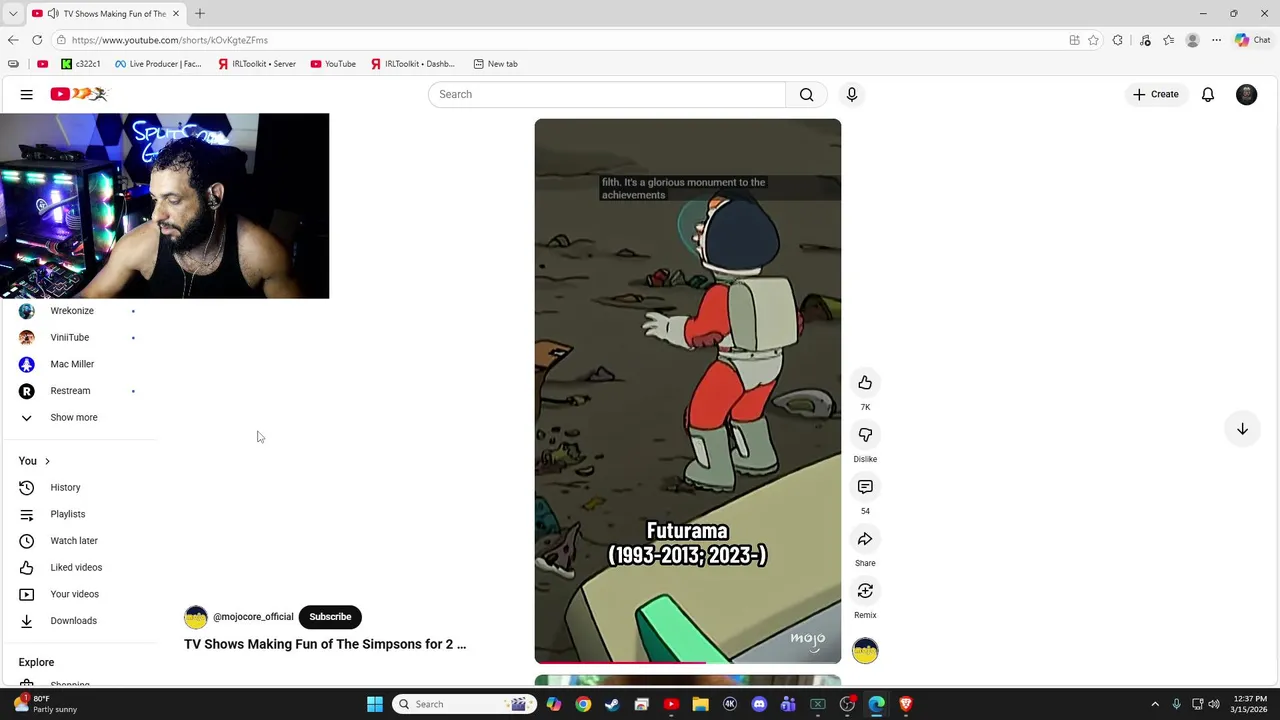This screenshot has height=720, width=1280.
Task: Open Liked videos in the sidebar
Action: (78, 567)
